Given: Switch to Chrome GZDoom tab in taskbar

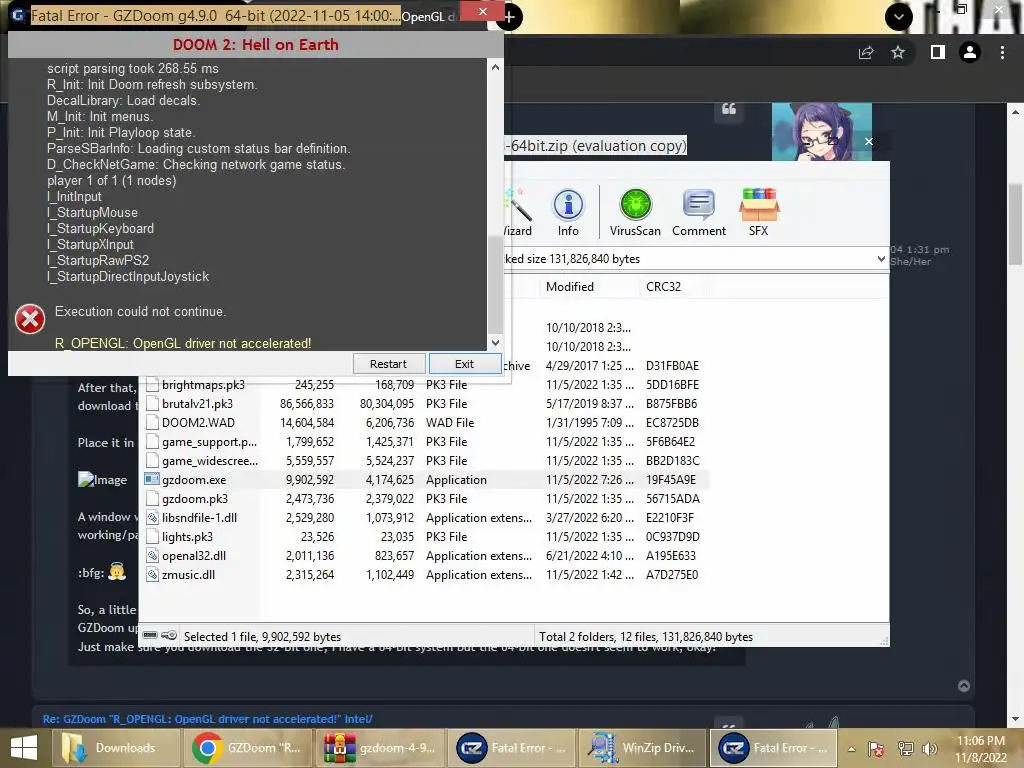Looking at the screenshot, I should pos(248,748).
